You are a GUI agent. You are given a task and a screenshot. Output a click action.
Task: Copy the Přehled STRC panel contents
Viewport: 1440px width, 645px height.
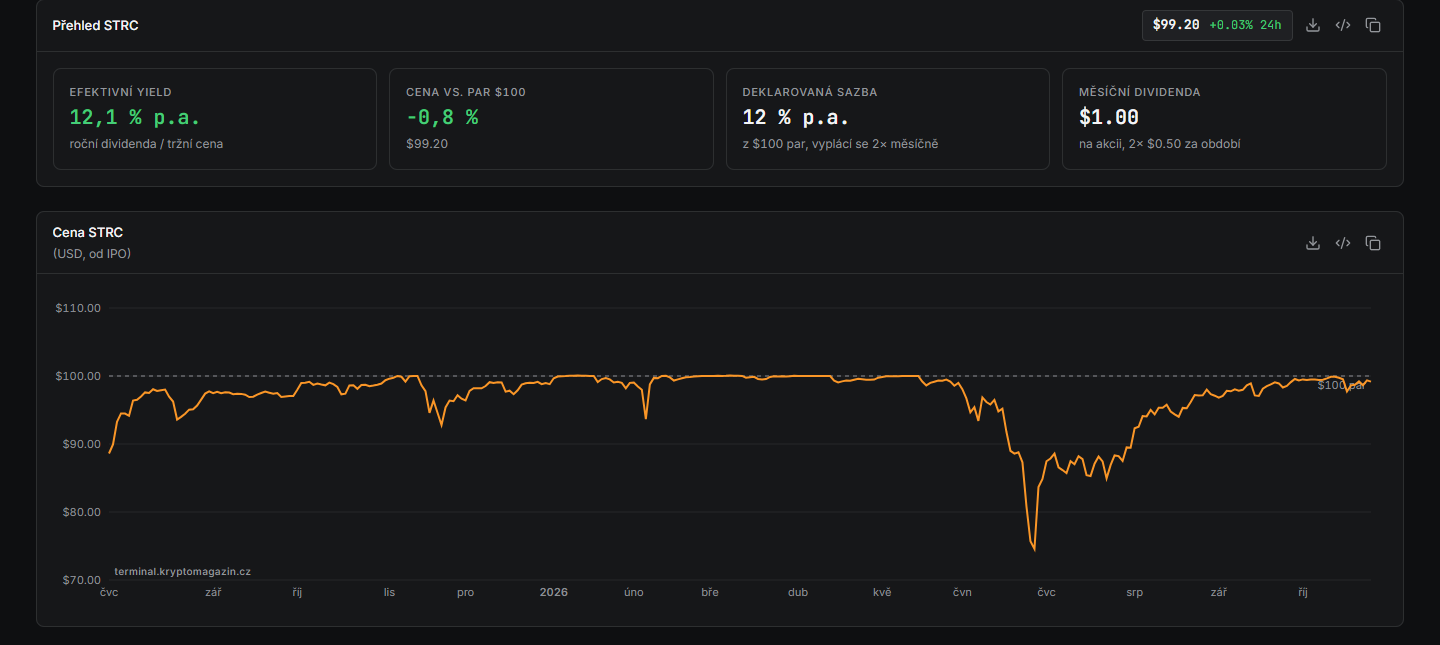(x=1373, y=25)
